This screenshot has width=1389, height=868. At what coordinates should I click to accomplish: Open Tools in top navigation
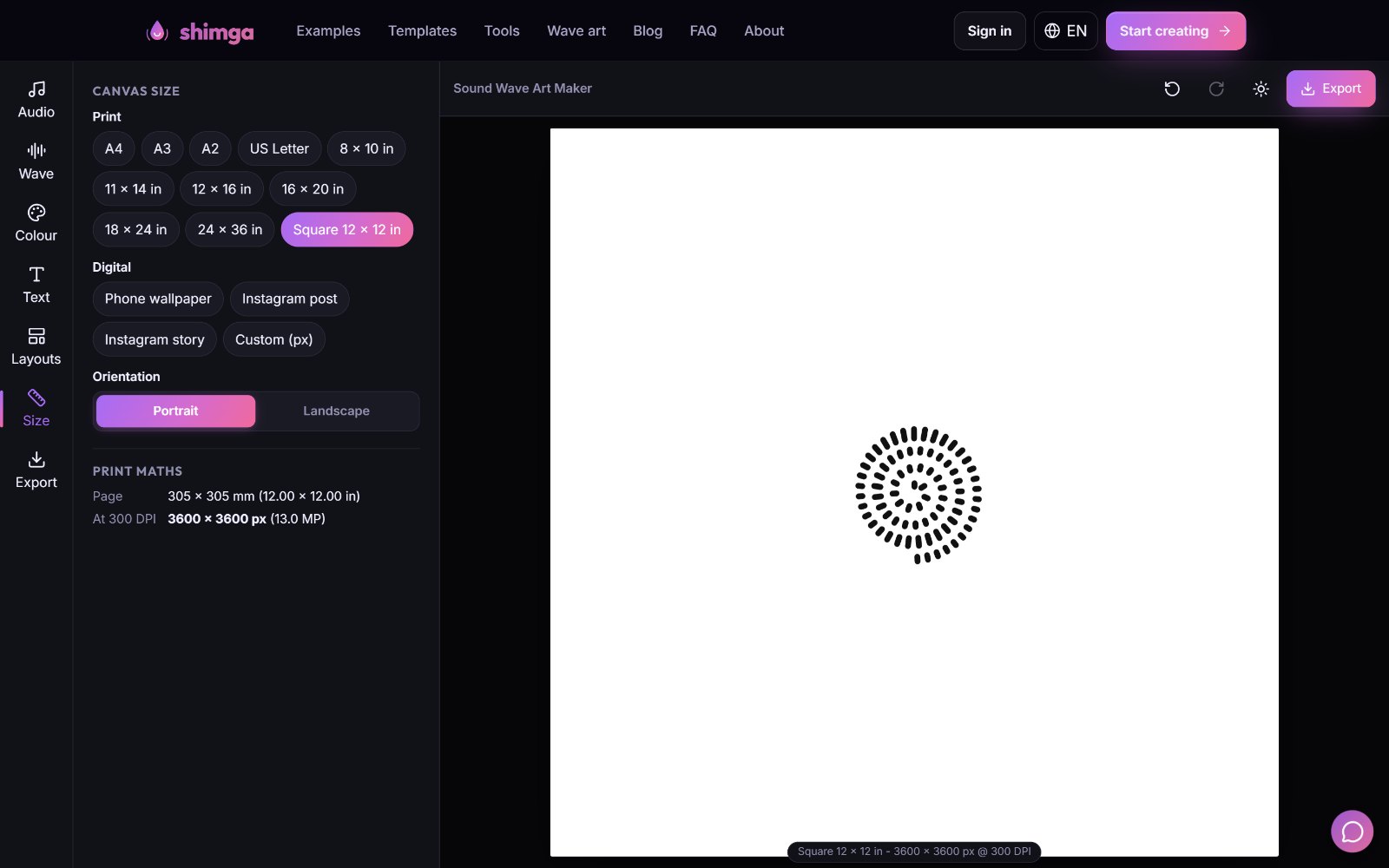pos(502,31)
